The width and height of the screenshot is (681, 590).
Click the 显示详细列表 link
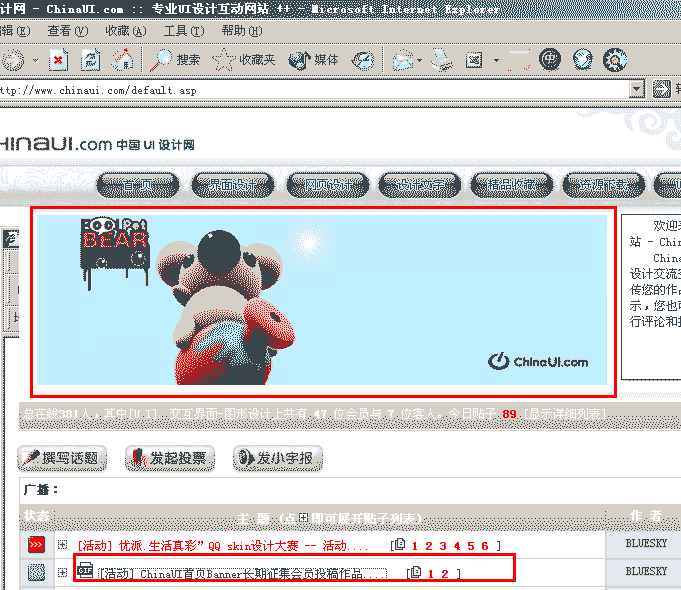click(565, 414)
